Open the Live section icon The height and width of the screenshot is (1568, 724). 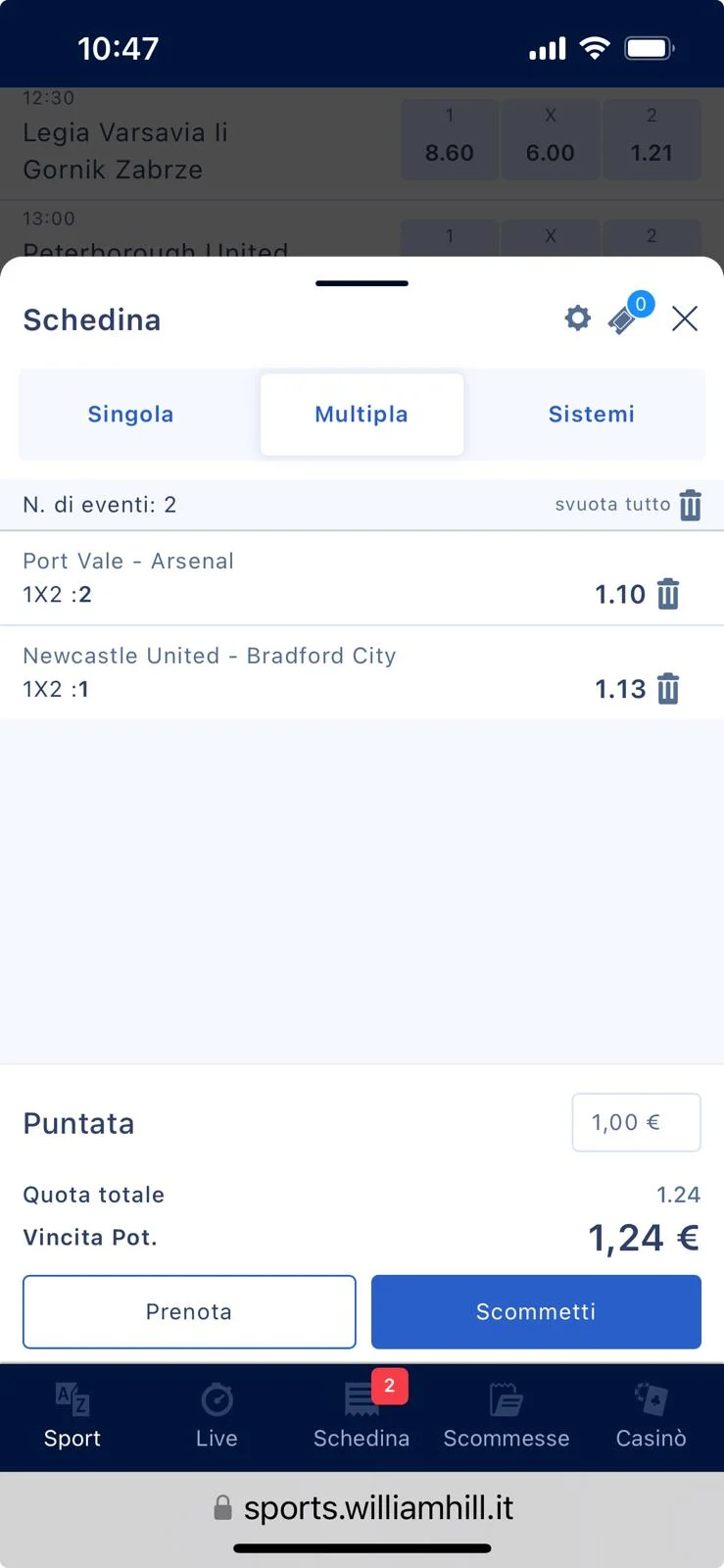point(217,1416)
